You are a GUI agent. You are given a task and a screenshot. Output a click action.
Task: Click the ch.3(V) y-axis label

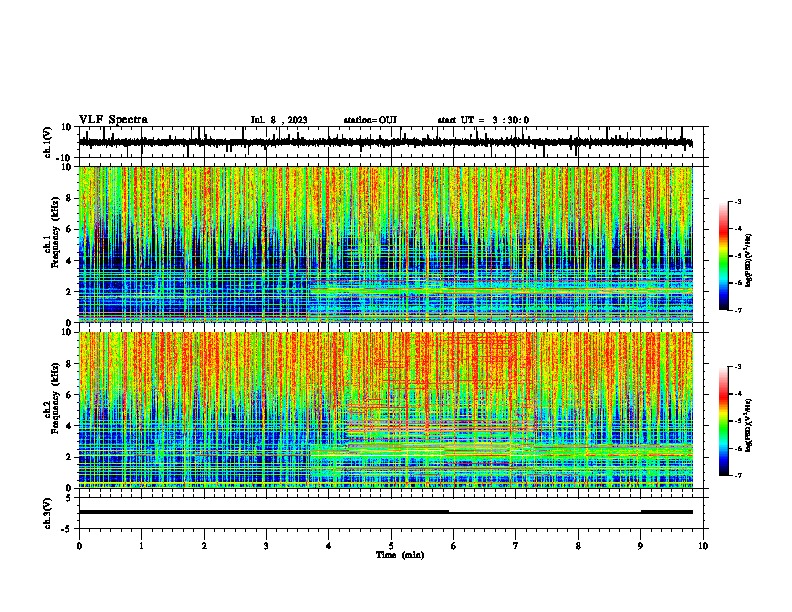click(x=48, y=513)
